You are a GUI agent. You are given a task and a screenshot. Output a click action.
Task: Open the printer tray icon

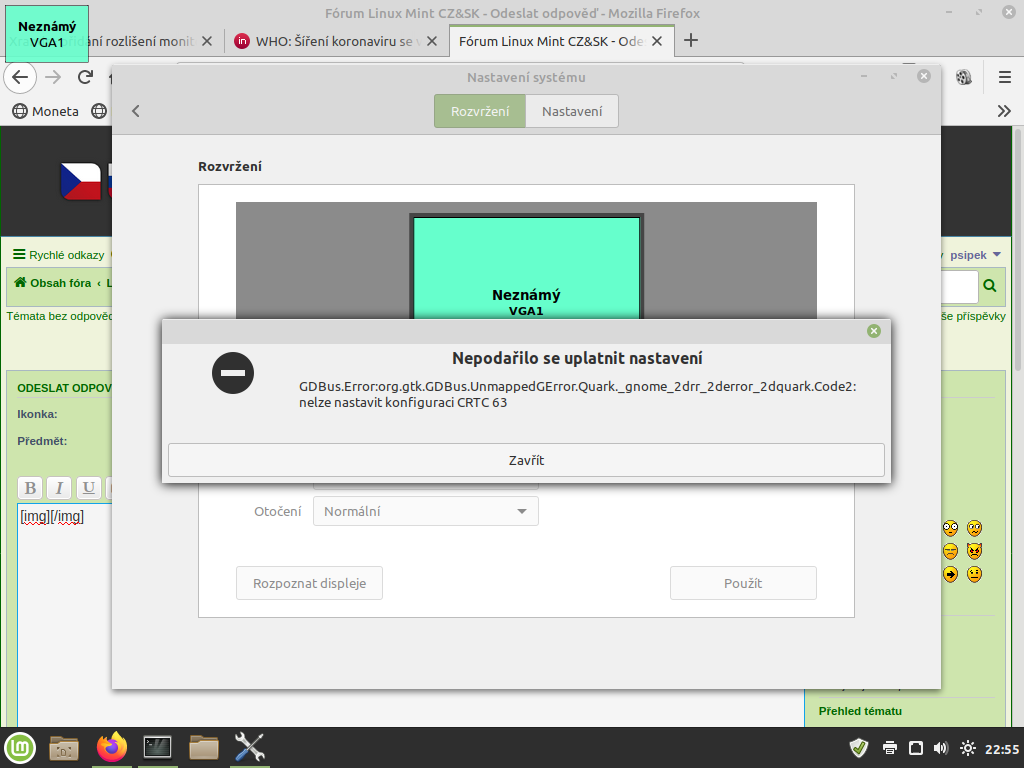click(890, 748)
